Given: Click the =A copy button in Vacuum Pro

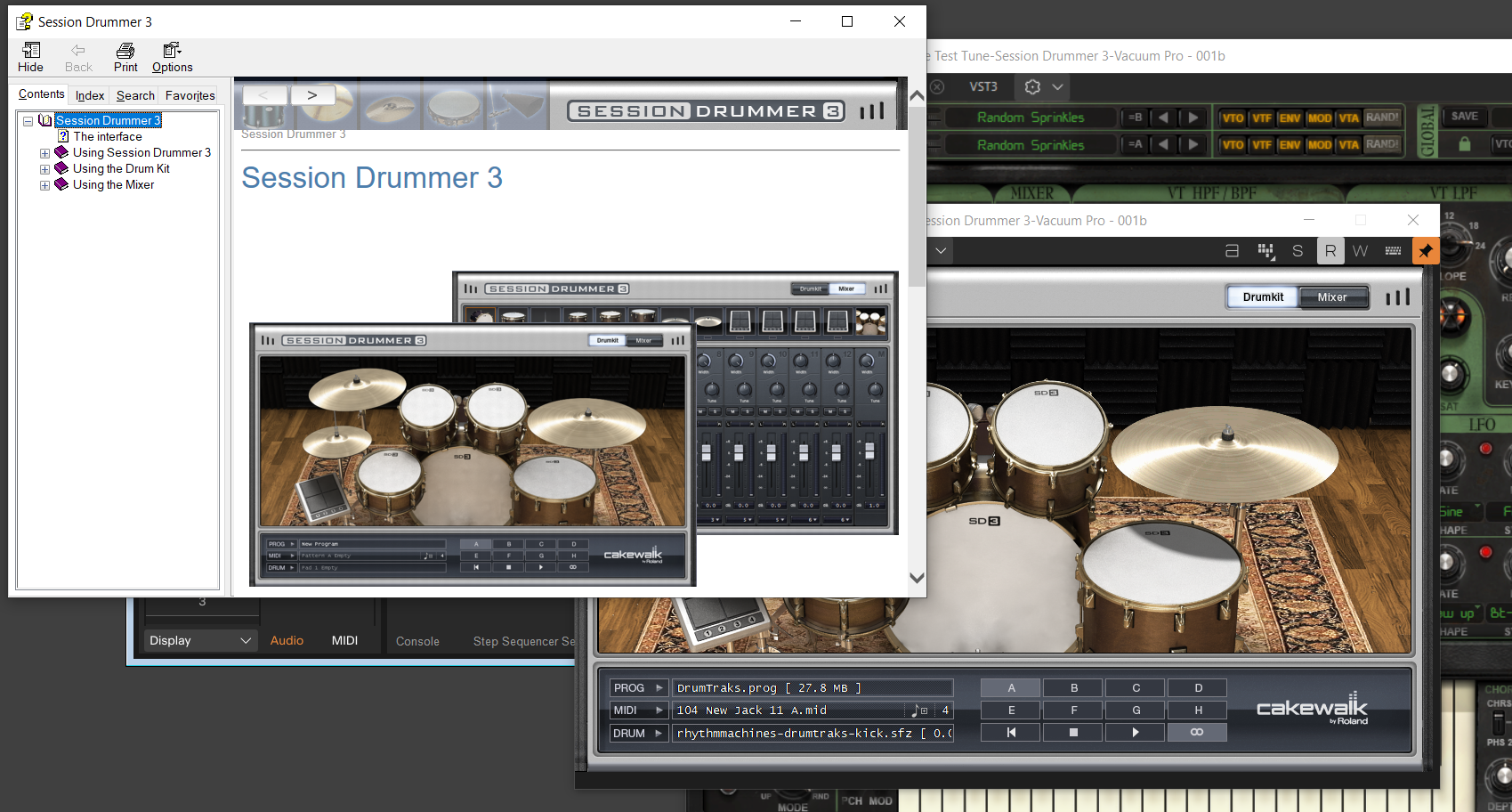Looking at the screenshot, I should point(1135,144).
